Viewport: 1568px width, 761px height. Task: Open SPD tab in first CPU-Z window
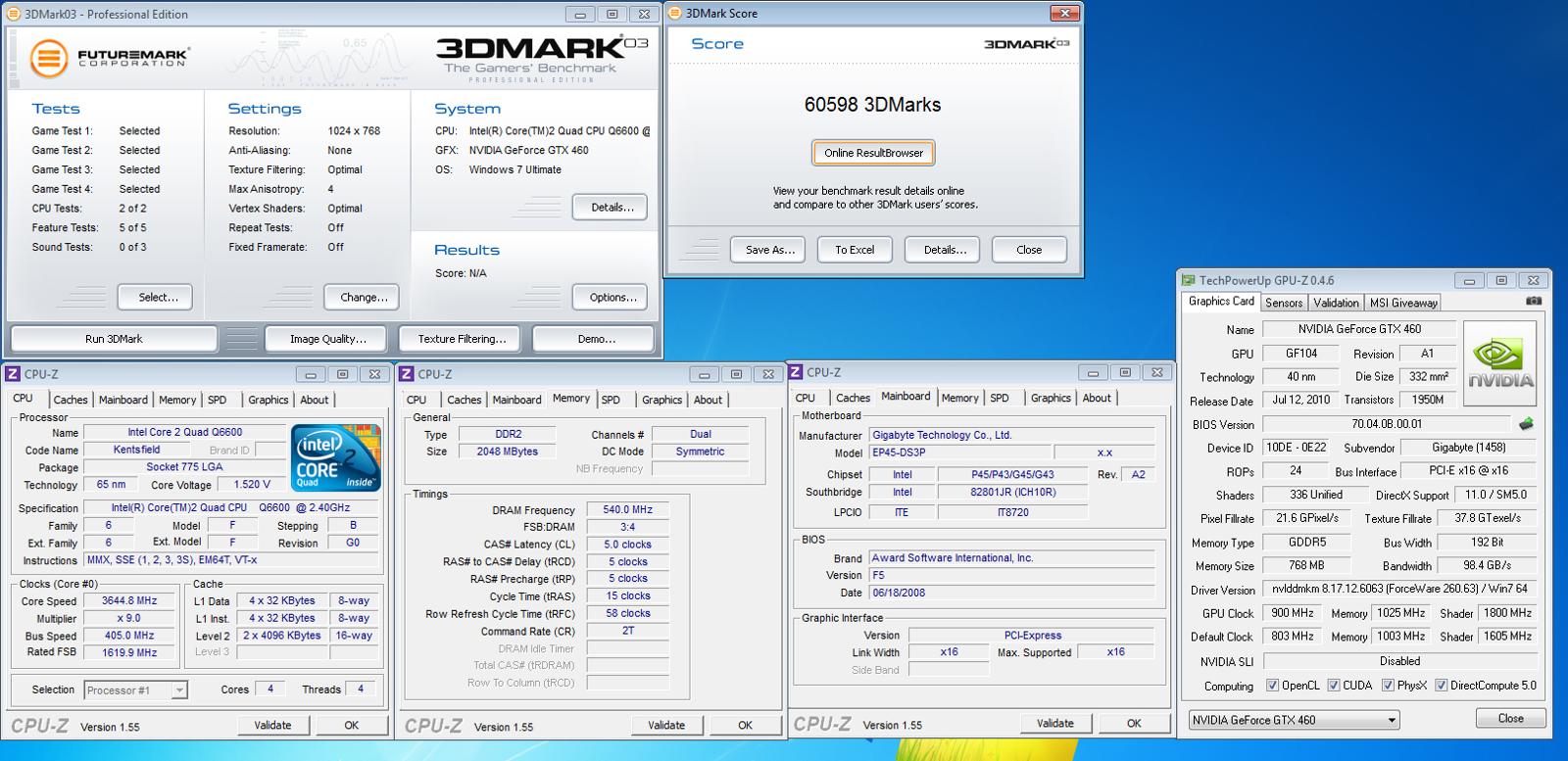tap(218, 400)
